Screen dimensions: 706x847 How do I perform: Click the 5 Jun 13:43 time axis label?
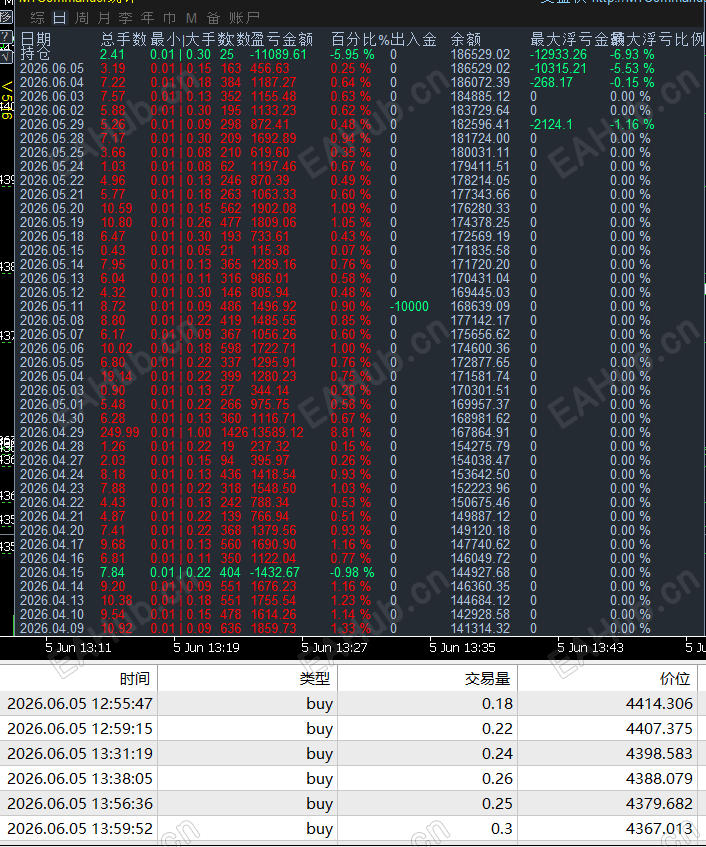(x=590, y=648)
